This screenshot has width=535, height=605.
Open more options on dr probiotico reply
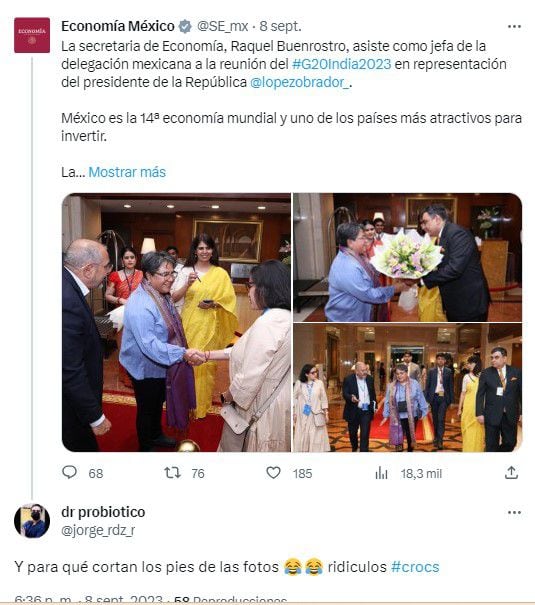click(514, 512)
